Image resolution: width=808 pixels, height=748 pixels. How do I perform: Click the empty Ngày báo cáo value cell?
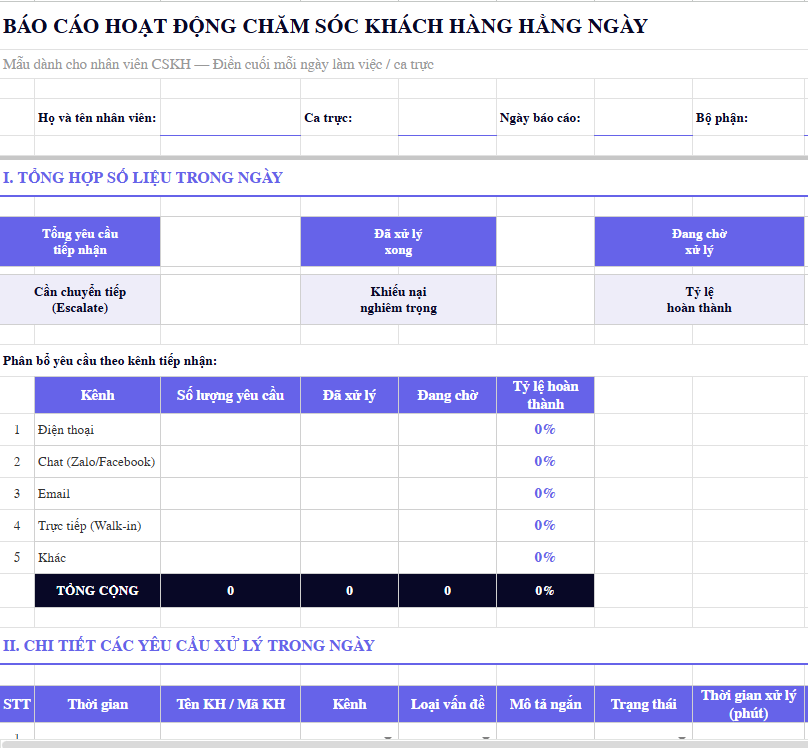click(643, 118)
